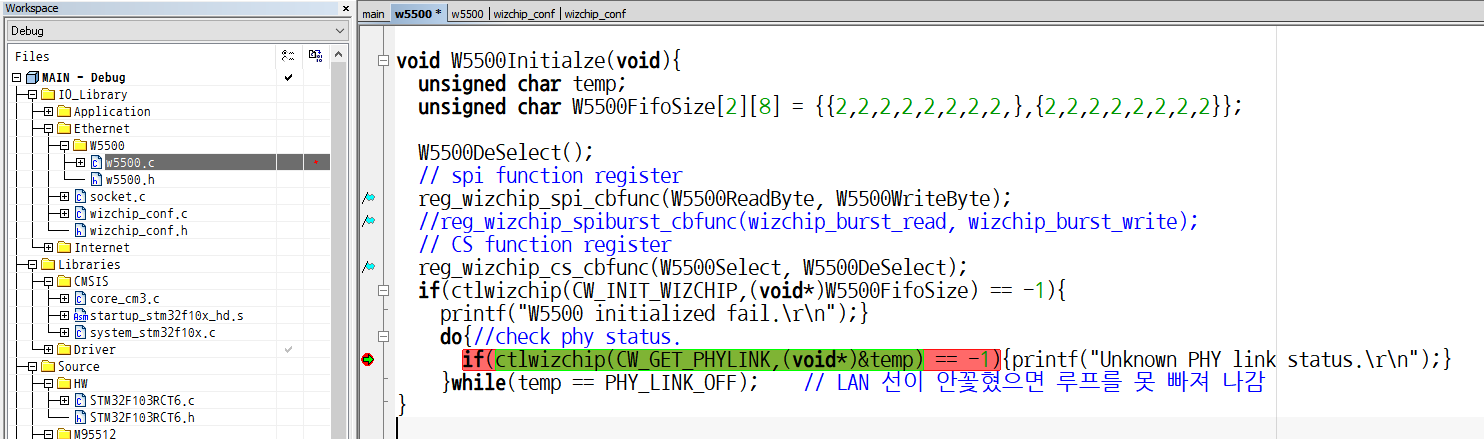Viewport: 1484px width, 439px height.
Task: Fold the W5500Initialze function block
Action: [383, 61]
